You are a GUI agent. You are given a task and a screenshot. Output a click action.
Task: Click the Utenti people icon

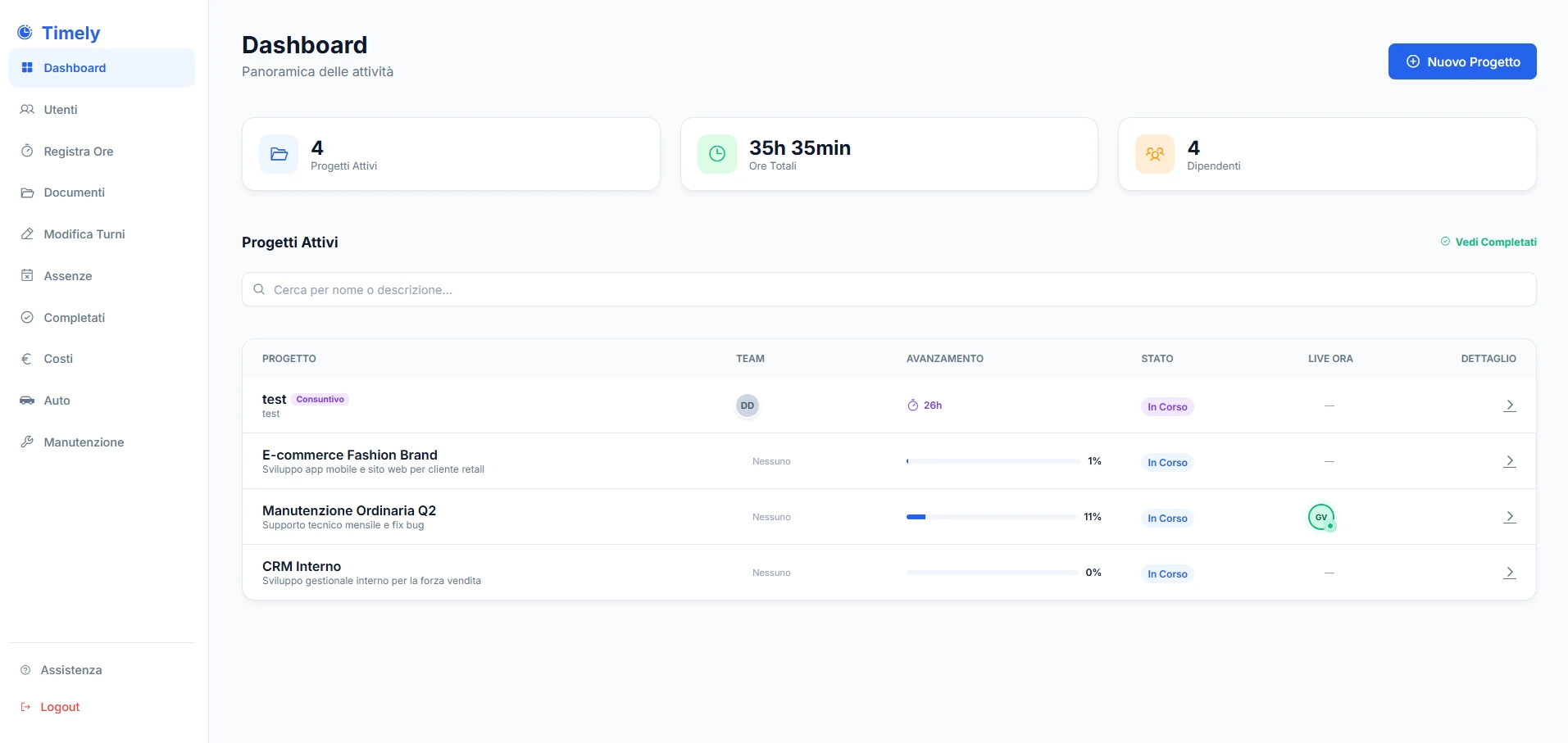click(x=27, y=110)
